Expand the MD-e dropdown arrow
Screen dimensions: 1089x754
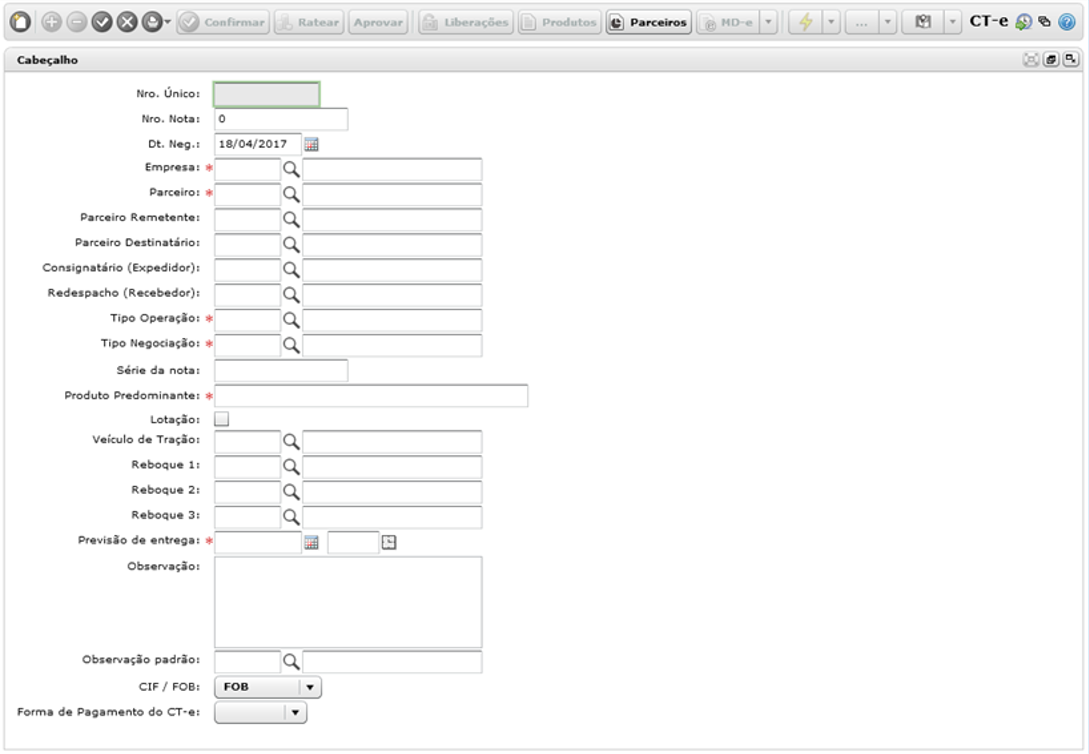(x=768, y=22)
